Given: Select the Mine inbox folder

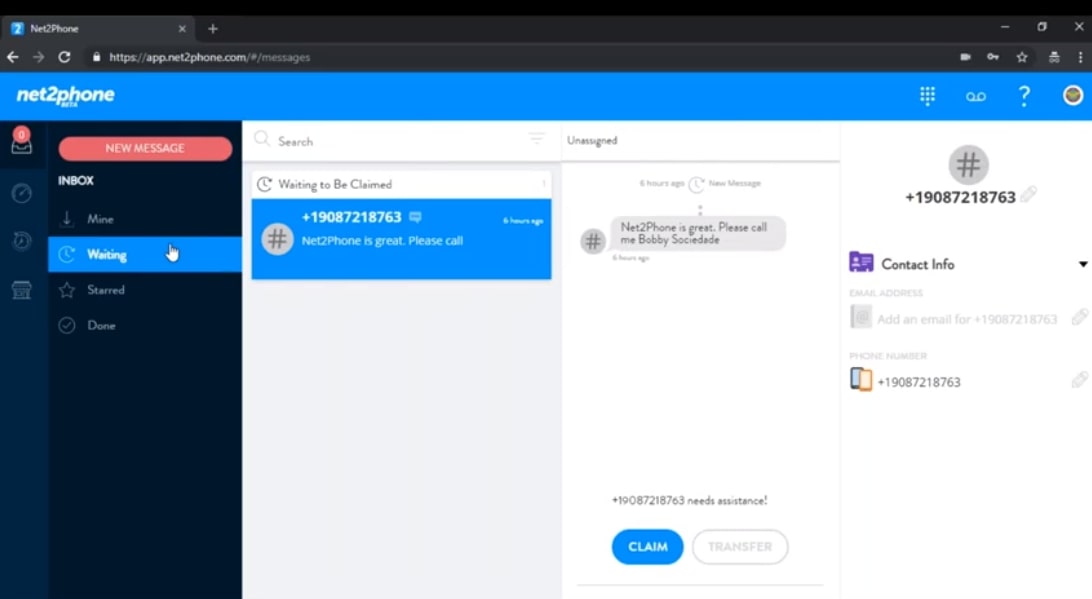Looking at the screenshot, I should 145,219.
